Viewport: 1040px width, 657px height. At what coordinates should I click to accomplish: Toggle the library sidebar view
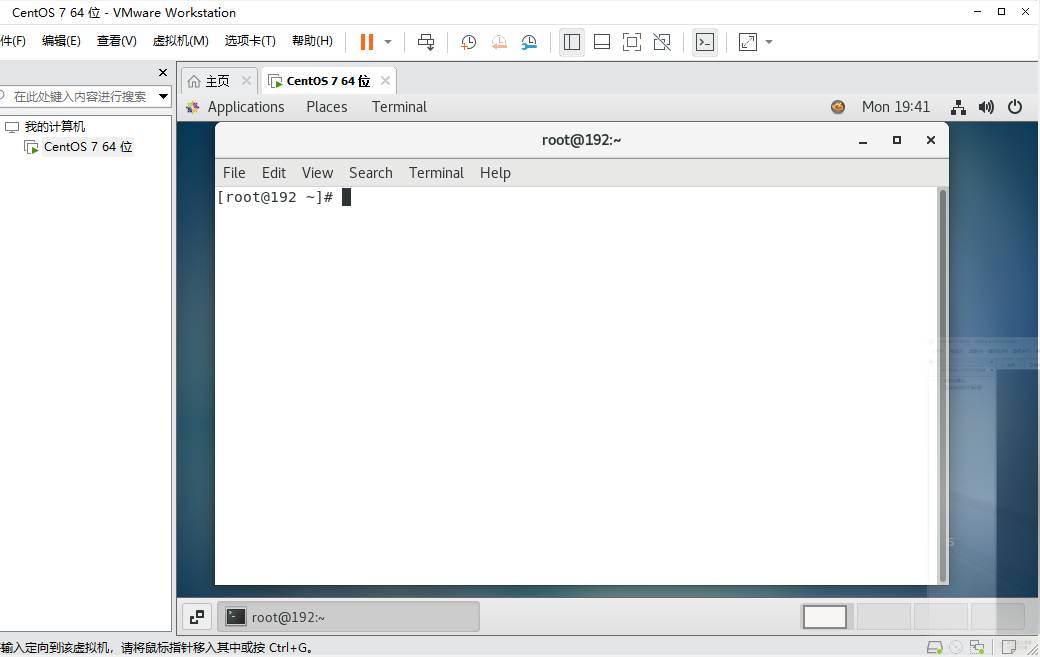click(x=572, y=42)
